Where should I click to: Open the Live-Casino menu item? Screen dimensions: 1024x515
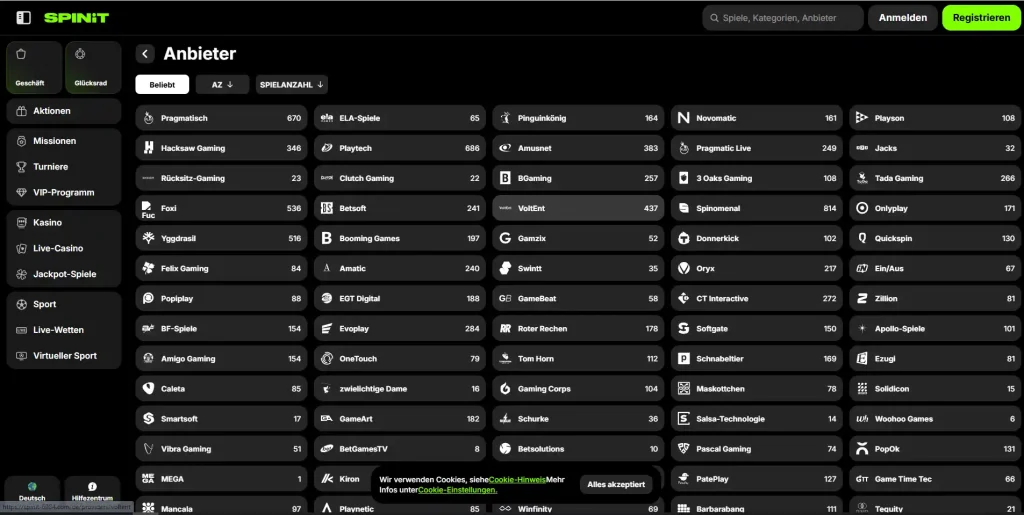[64, 249]
